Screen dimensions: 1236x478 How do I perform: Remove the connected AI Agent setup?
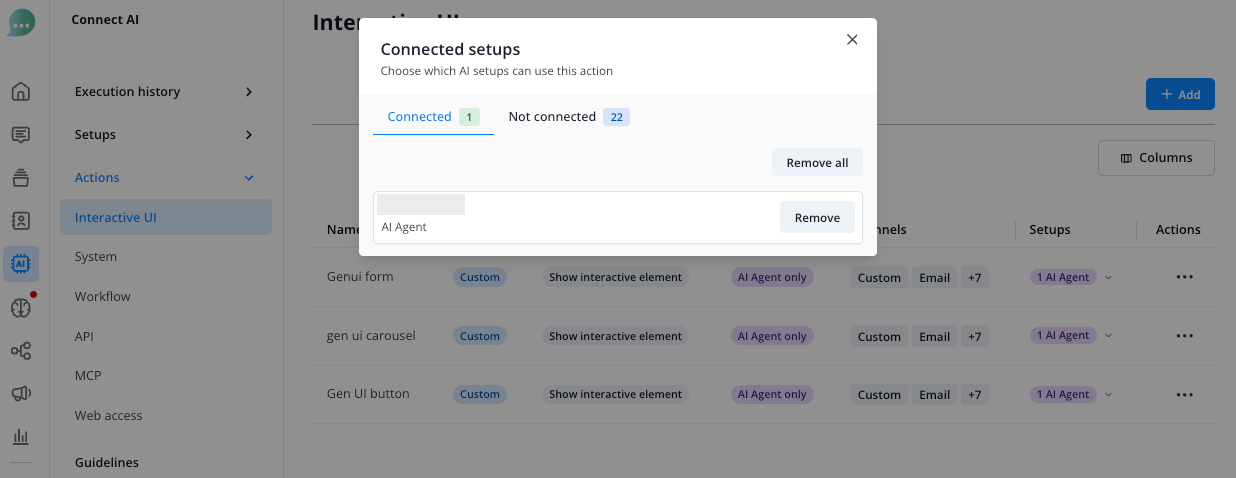[817, 217]
